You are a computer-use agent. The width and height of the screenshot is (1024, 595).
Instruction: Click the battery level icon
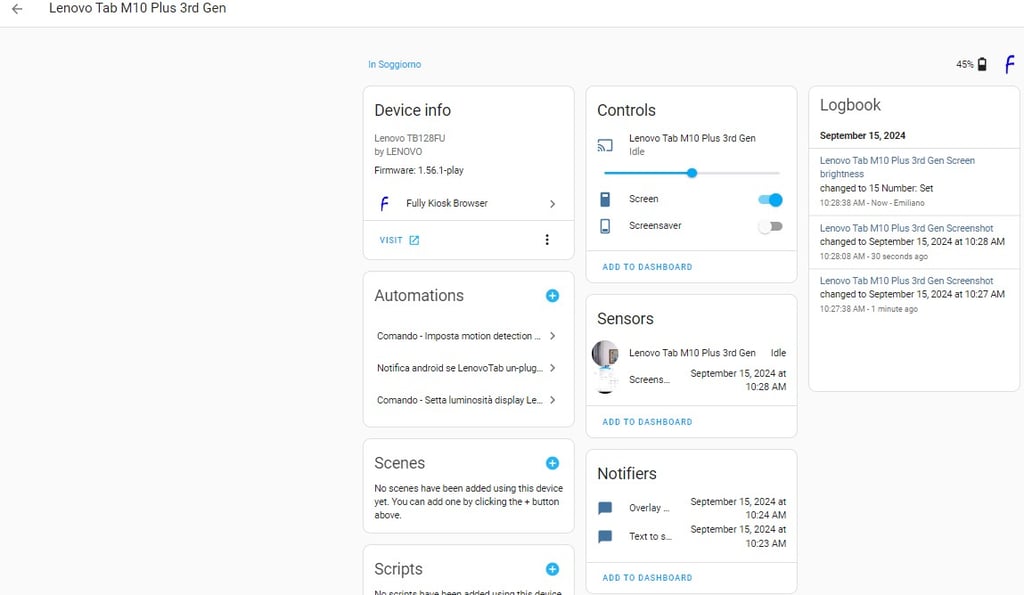click(x=982, y=65)
